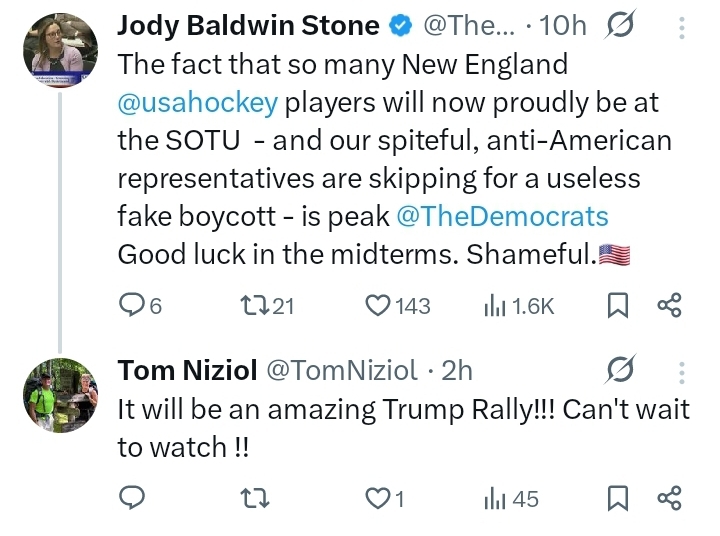The image size is (720, 536).
Task: Bookmark Jody Baldwin Stone's post
Action: (x=620, y=306)
